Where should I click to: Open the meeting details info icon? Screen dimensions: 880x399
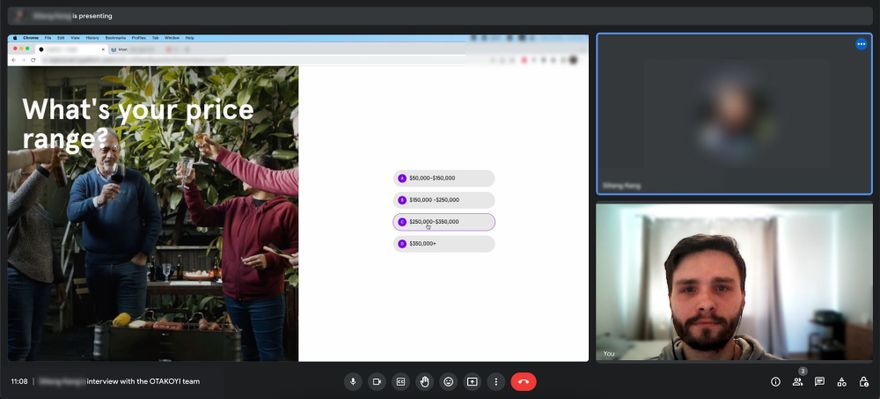tap(776, 382)
